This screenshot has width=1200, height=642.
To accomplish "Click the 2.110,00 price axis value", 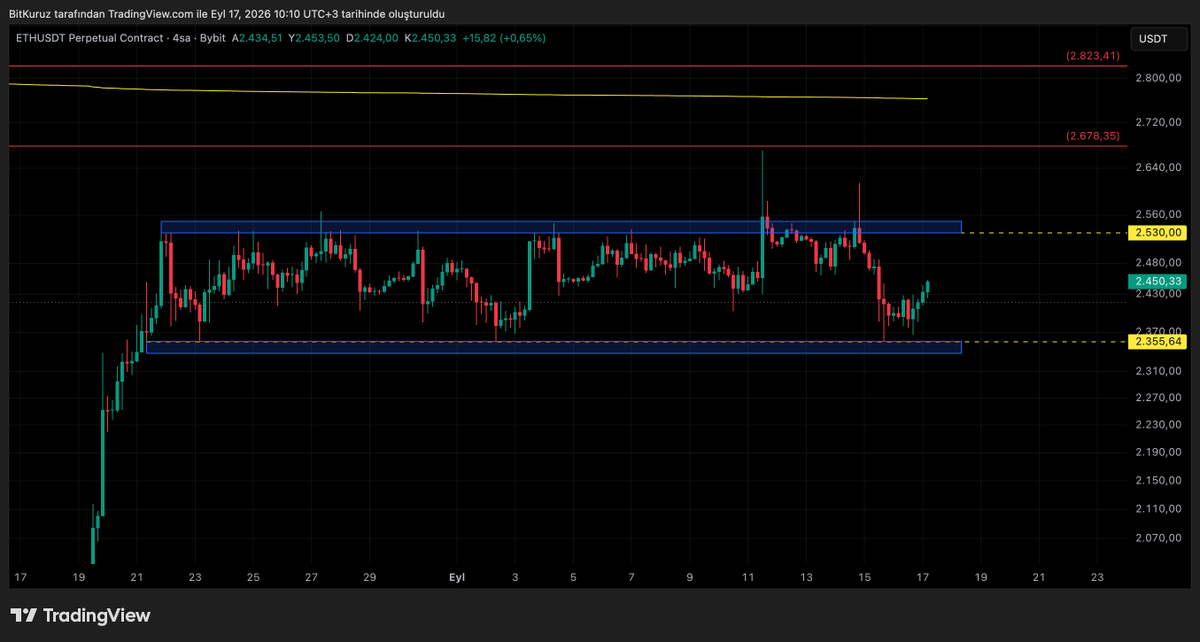I will click(x=1157, y=509).
